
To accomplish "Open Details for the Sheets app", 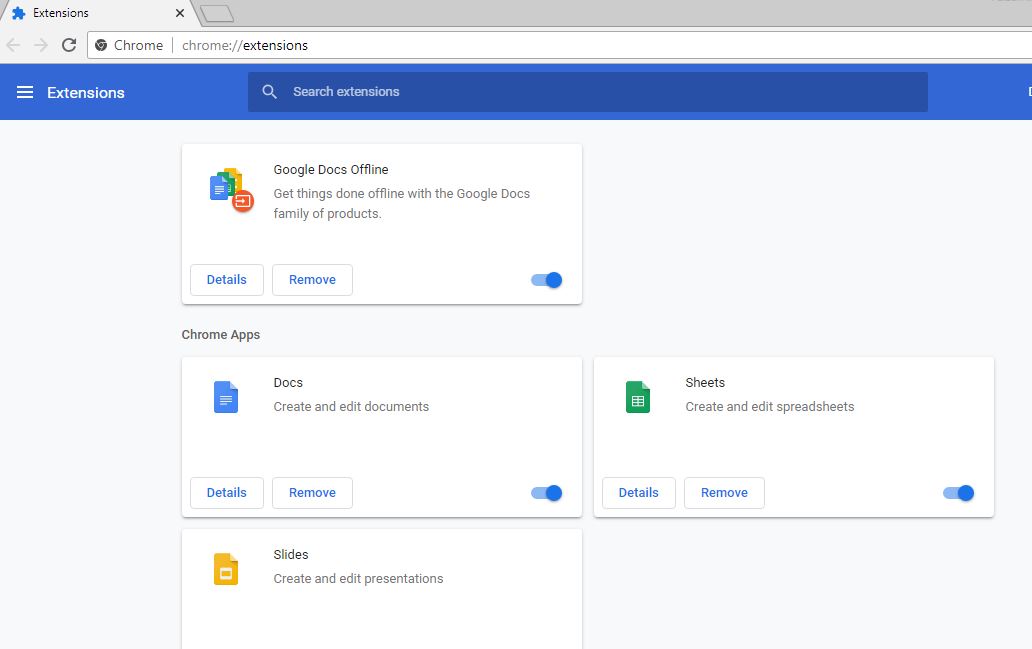I will click(638, 493).
